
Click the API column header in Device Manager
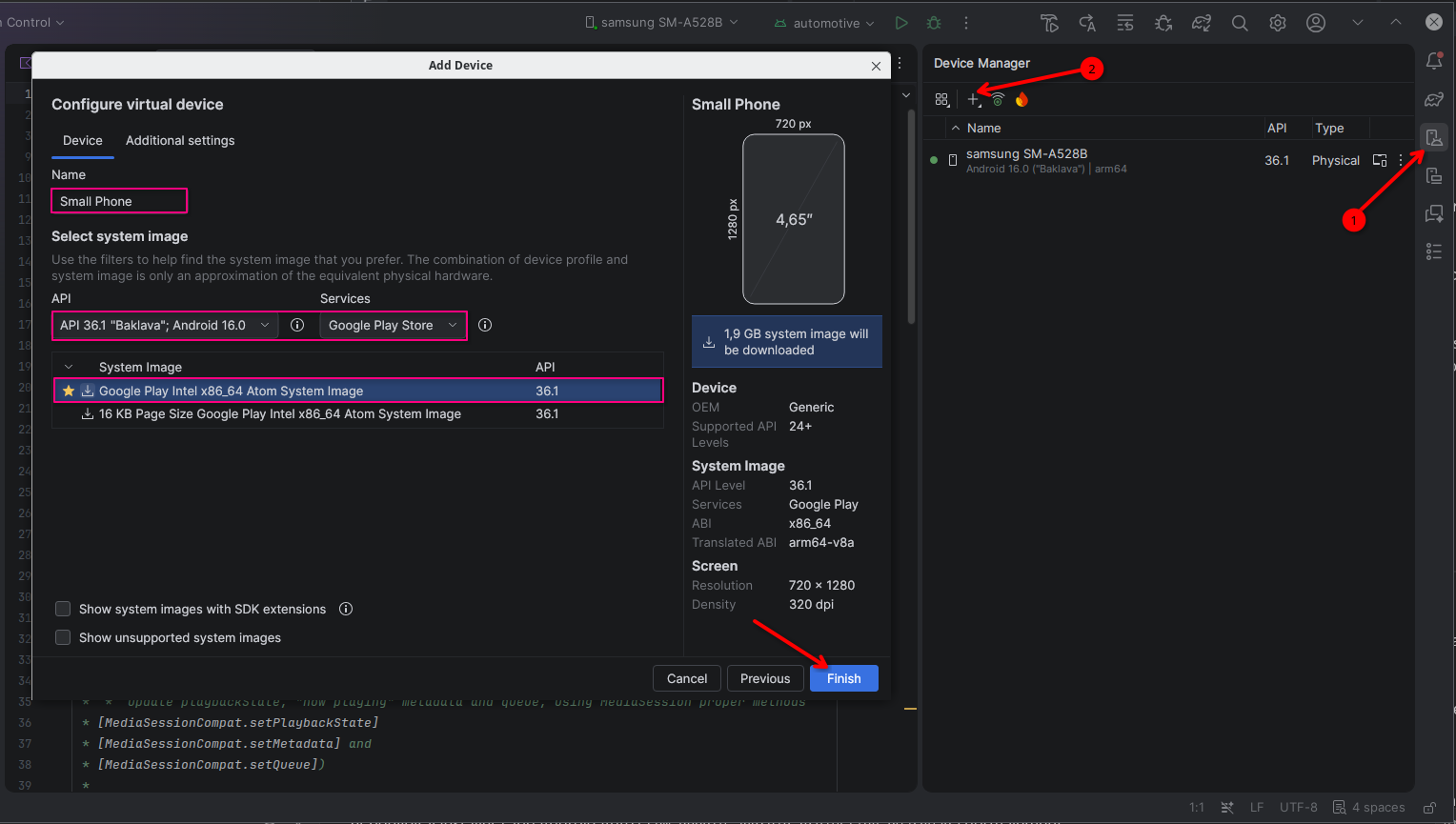click(1277, 128)
